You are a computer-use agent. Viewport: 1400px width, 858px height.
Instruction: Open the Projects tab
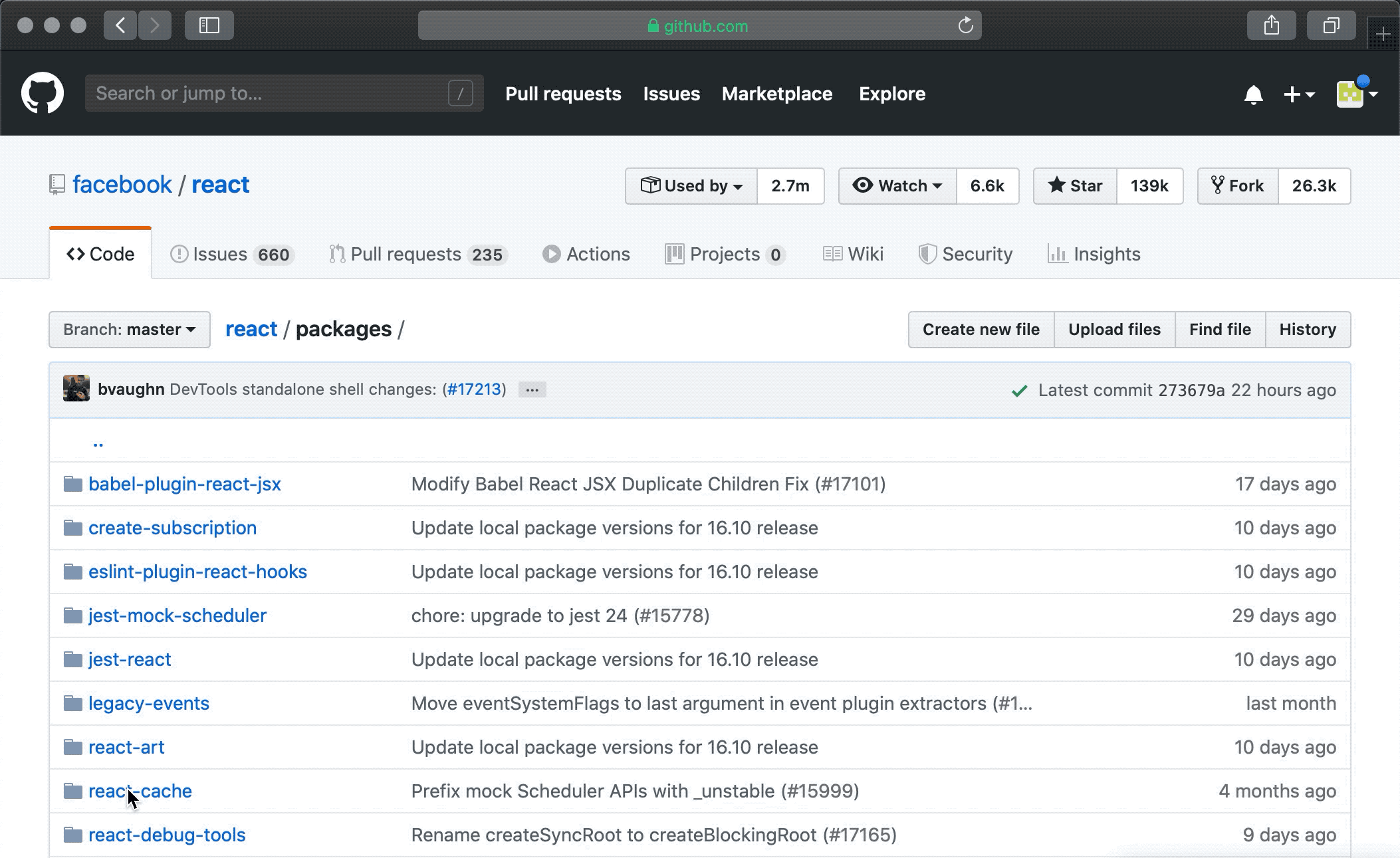[725, 254]
